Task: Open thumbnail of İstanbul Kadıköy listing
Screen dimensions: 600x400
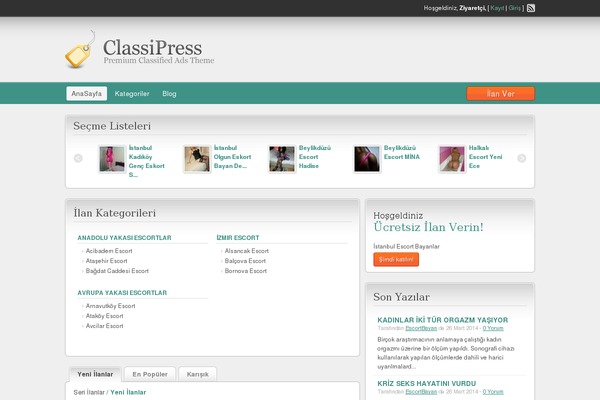Action: [112, 159]
